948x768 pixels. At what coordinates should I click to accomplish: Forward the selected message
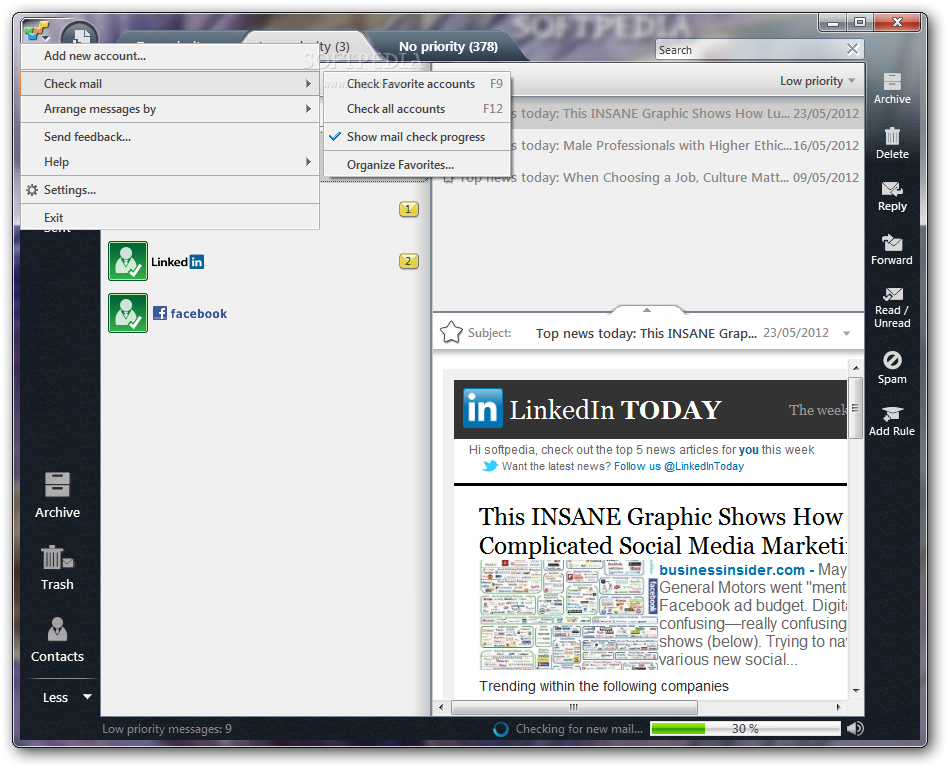(892, 250)
